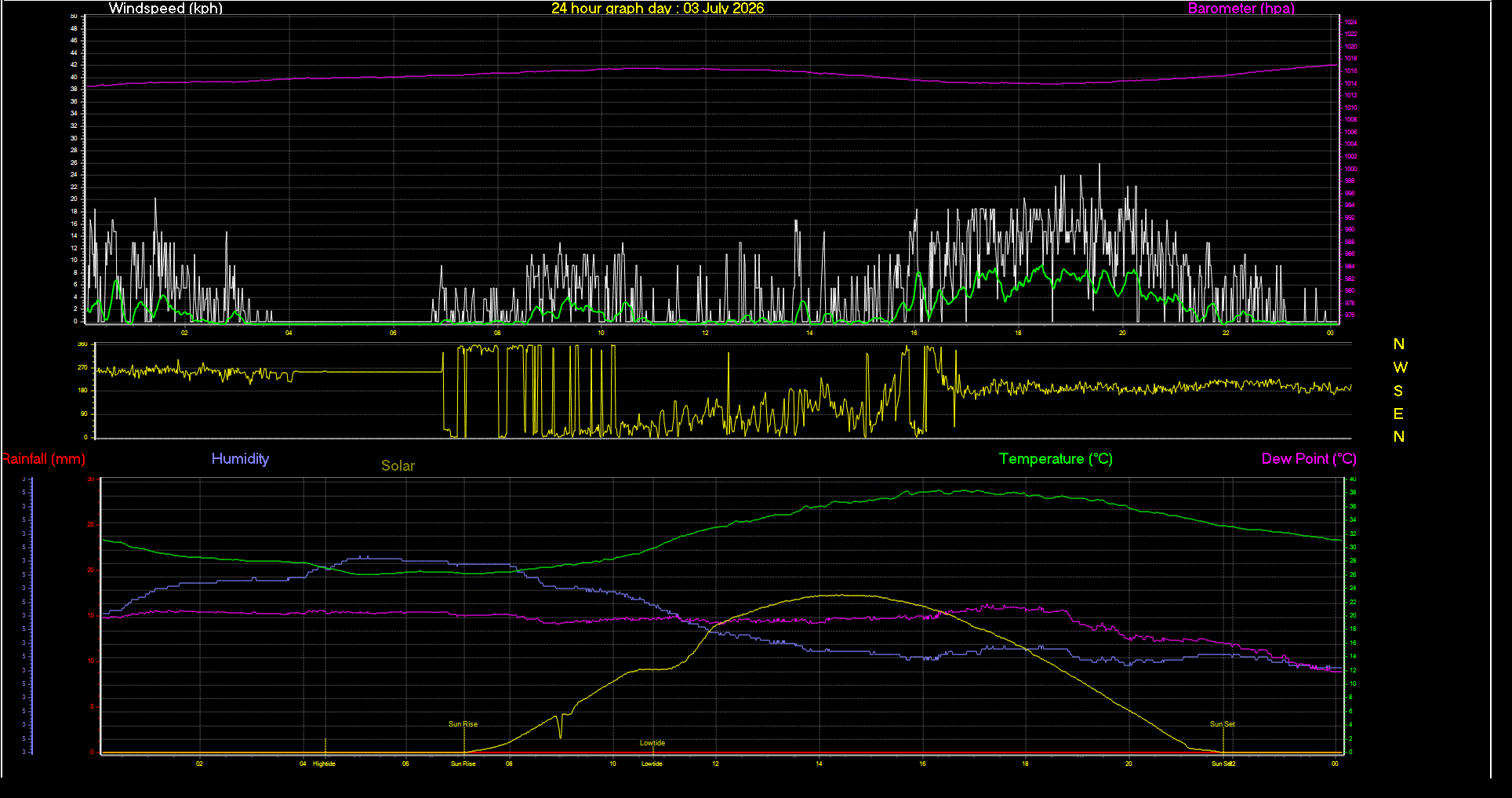The height and width of the screenshot is (798, 1512).
Task: Click the "S" compass letter
Action: (1398, 391)
